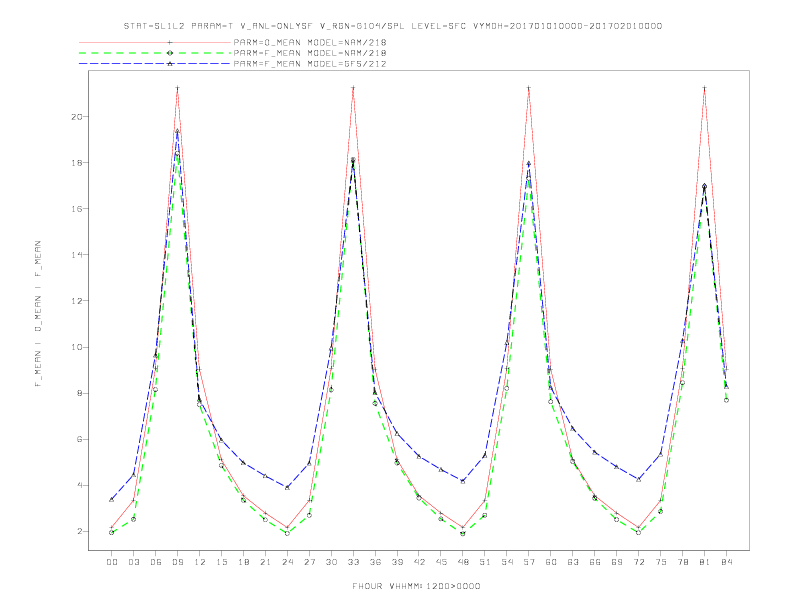Click x-axis tick label 63
Image resolution: width=792 pixels, height=612 pixels.
(573, 562)
